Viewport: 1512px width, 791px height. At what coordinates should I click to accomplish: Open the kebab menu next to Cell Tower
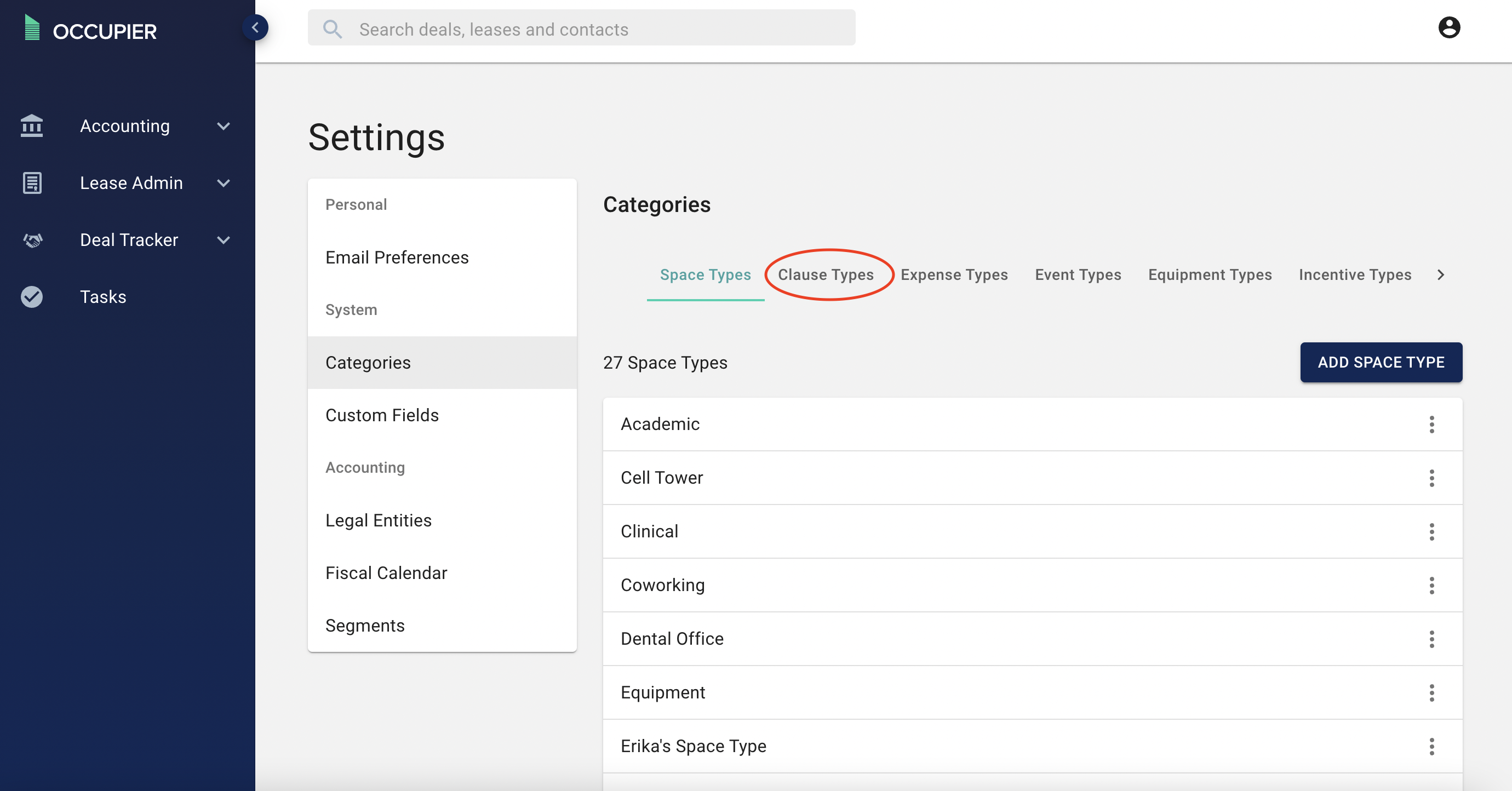click(1433, 478)
